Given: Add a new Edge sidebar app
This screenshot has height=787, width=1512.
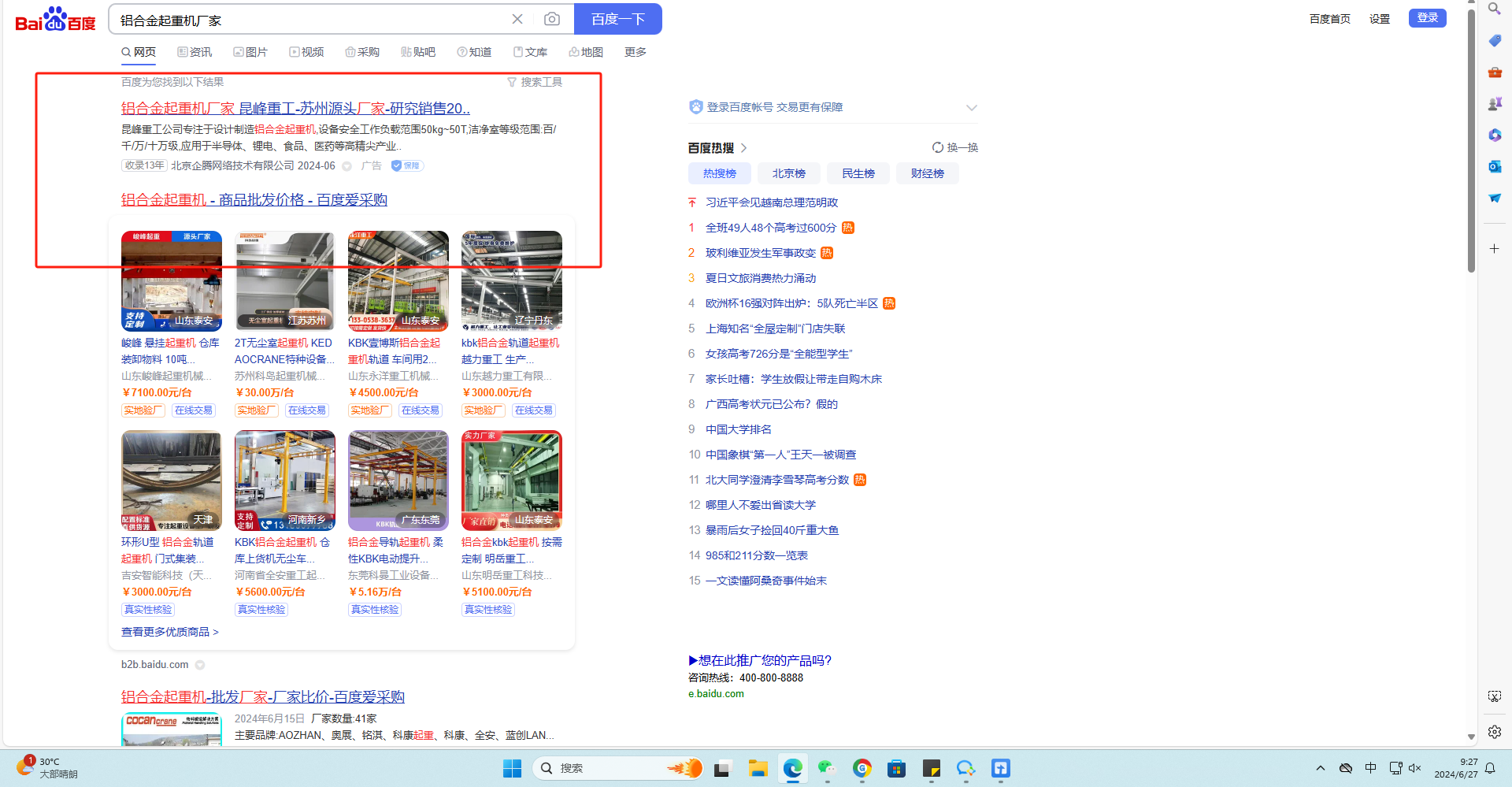Looking at the screenshot, I should [x=1495, y=249].
